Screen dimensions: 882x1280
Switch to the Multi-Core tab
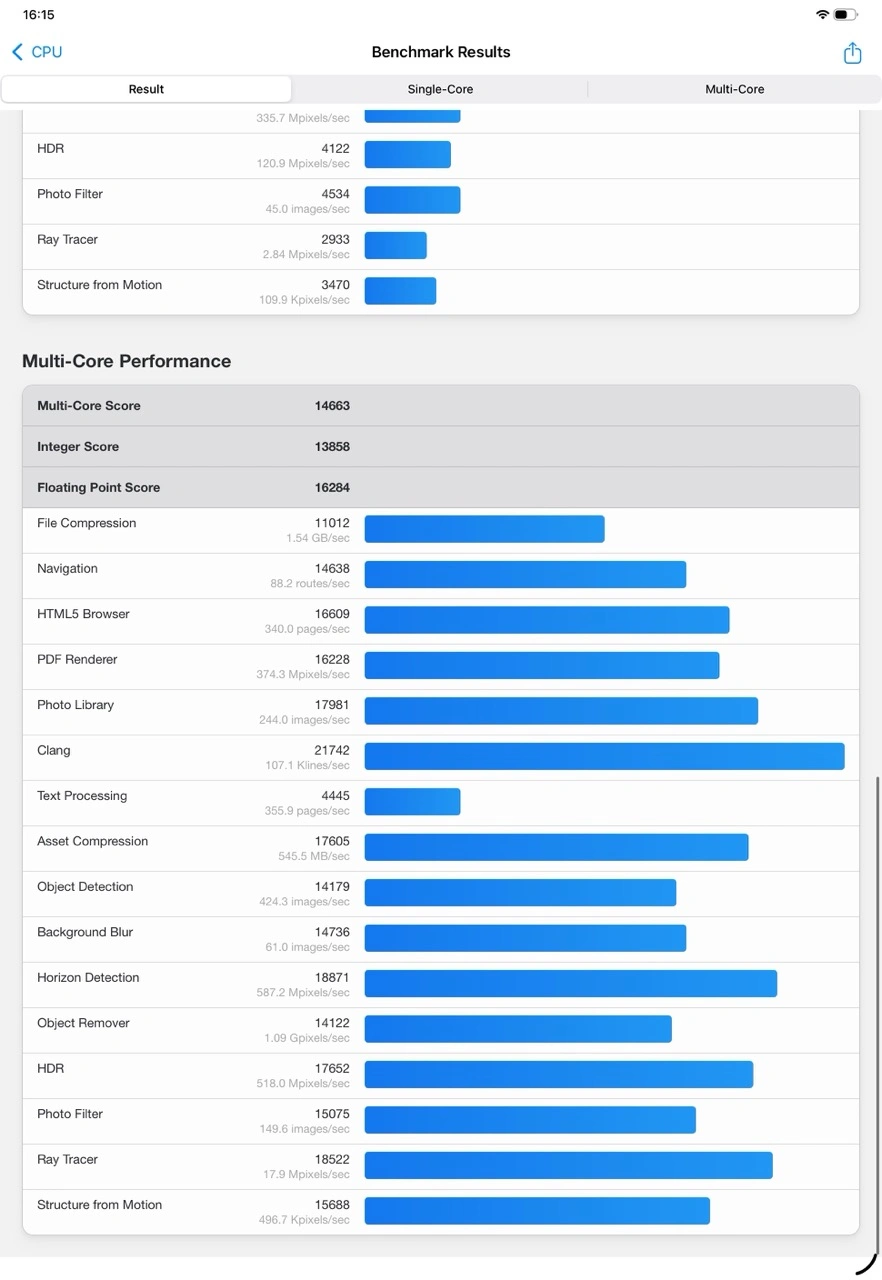[x=734, y=89]
